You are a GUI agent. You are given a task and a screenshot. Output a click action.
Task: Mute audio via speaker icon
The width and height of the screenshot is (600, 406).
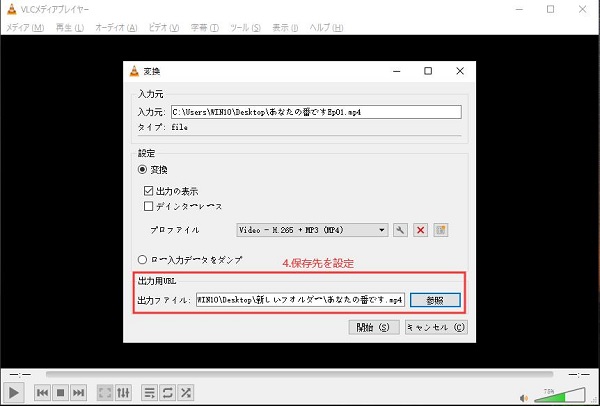[523, 398]
